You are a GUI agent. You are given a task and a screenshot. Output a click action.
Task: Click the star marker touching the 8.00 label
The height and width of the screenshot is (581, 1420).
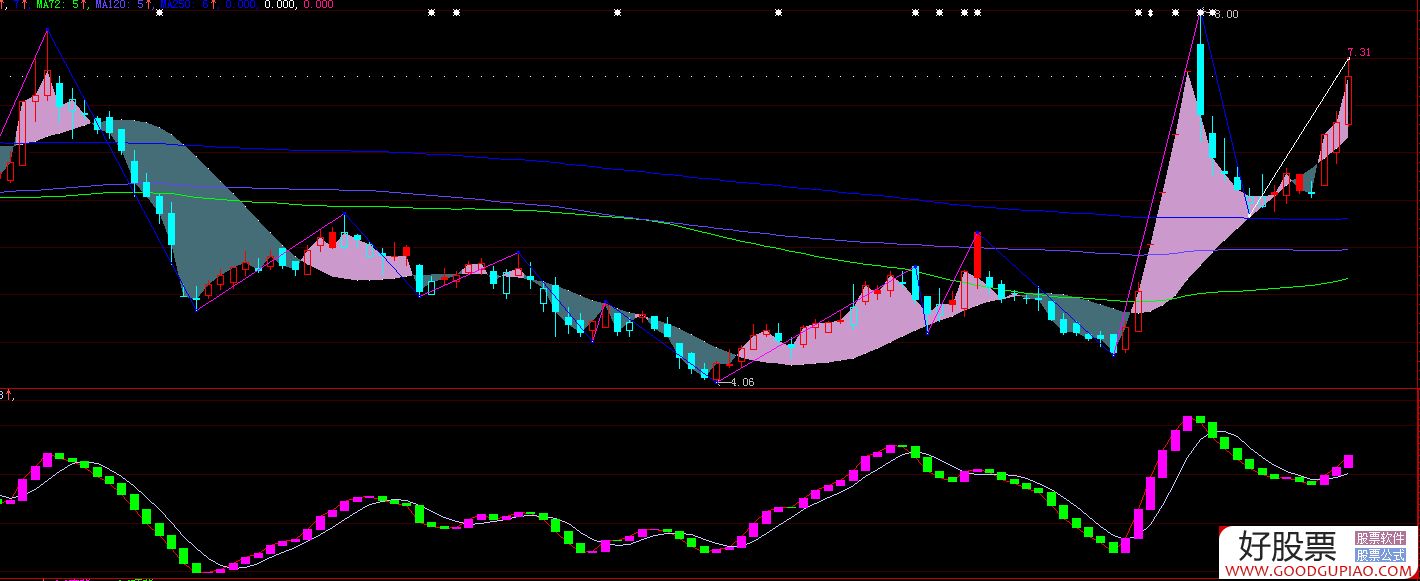pos(1213,13)
